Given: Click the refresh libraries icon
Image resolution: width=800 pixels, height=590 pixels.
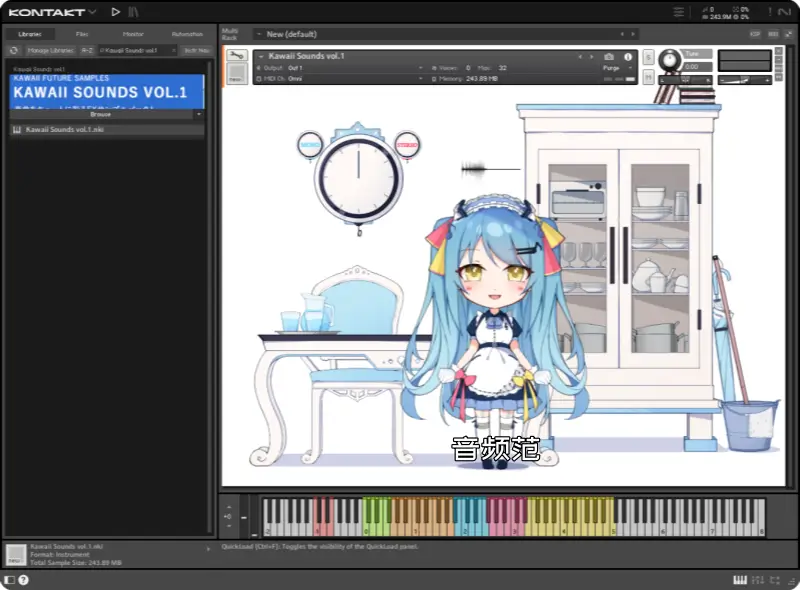Looking at the screenshot, I should tap(13, 49).
